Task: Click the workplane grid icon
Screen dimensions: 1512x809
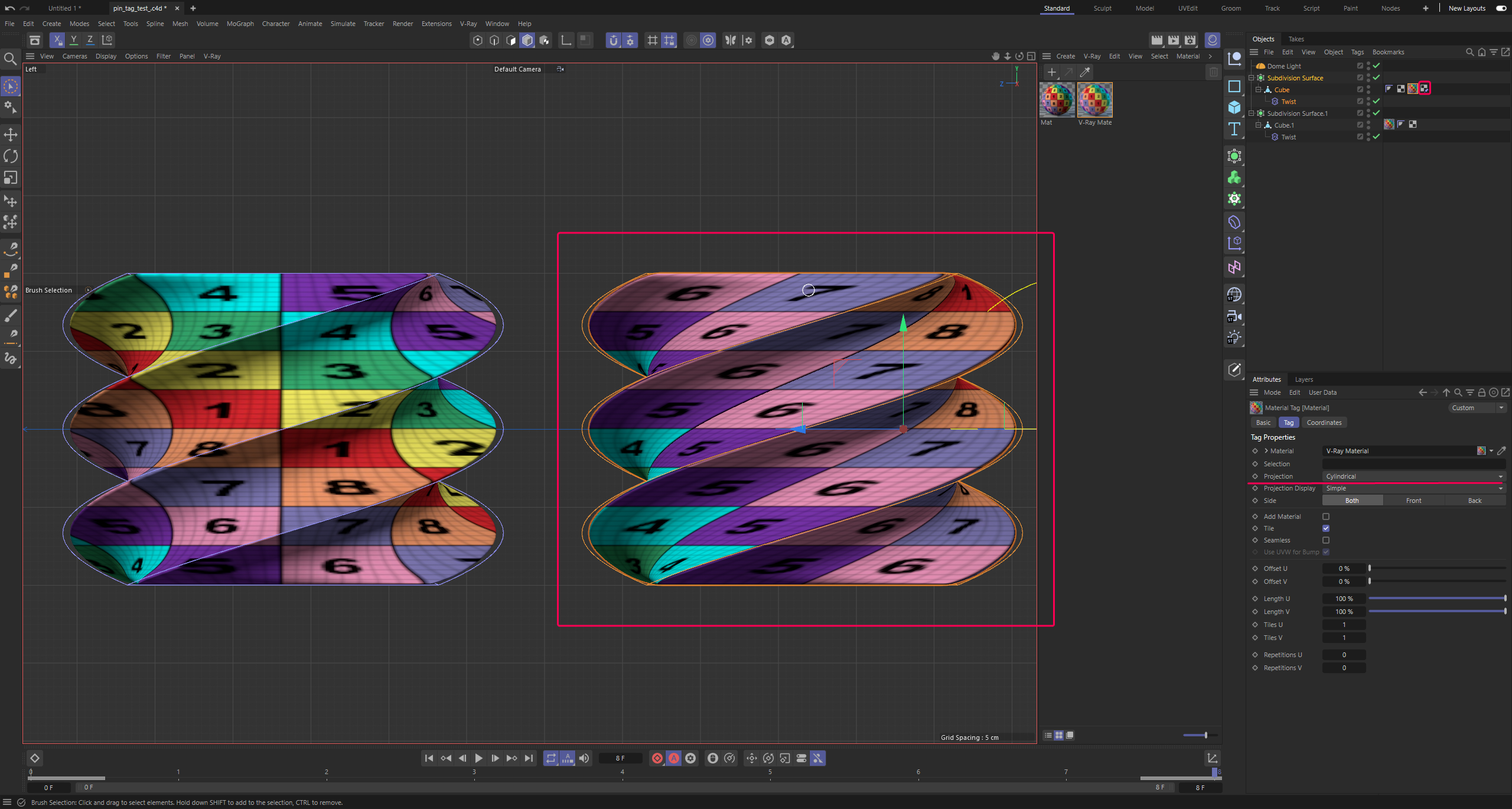Action: [653, 40]
